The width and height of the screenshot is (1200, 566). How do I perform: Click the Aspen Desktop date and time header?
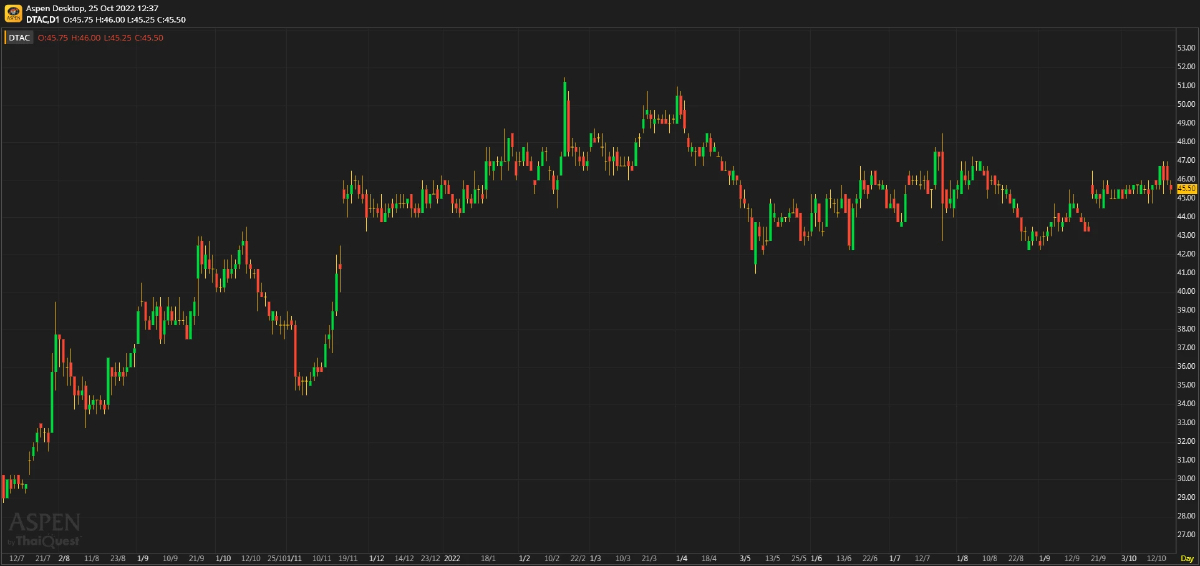coord(93,7)
